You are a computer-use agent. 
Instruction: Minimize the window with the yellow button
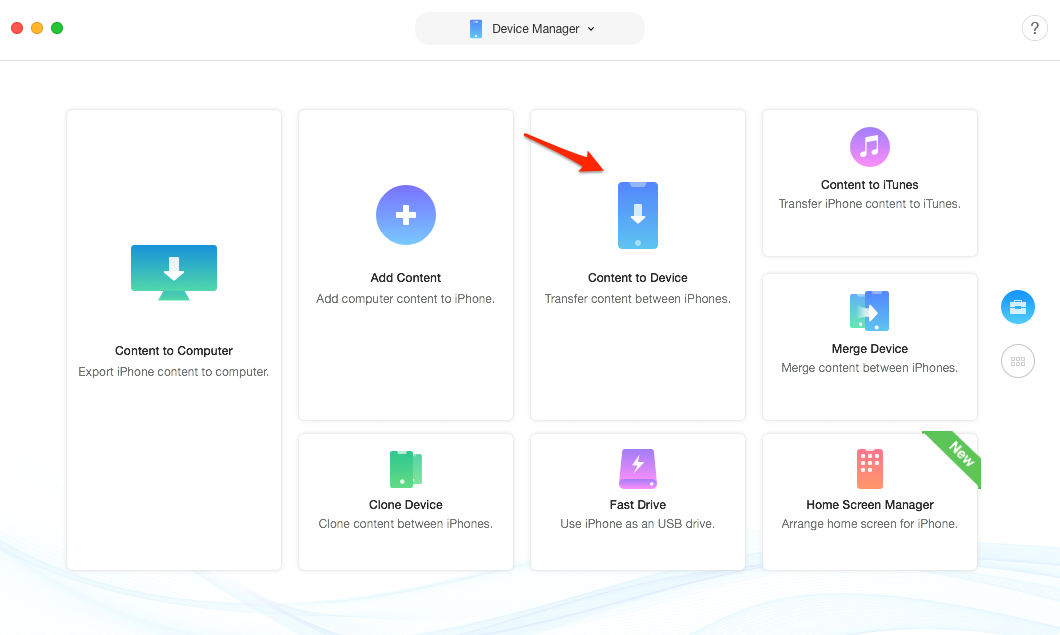pyautogui.click(x=37, y=28)
